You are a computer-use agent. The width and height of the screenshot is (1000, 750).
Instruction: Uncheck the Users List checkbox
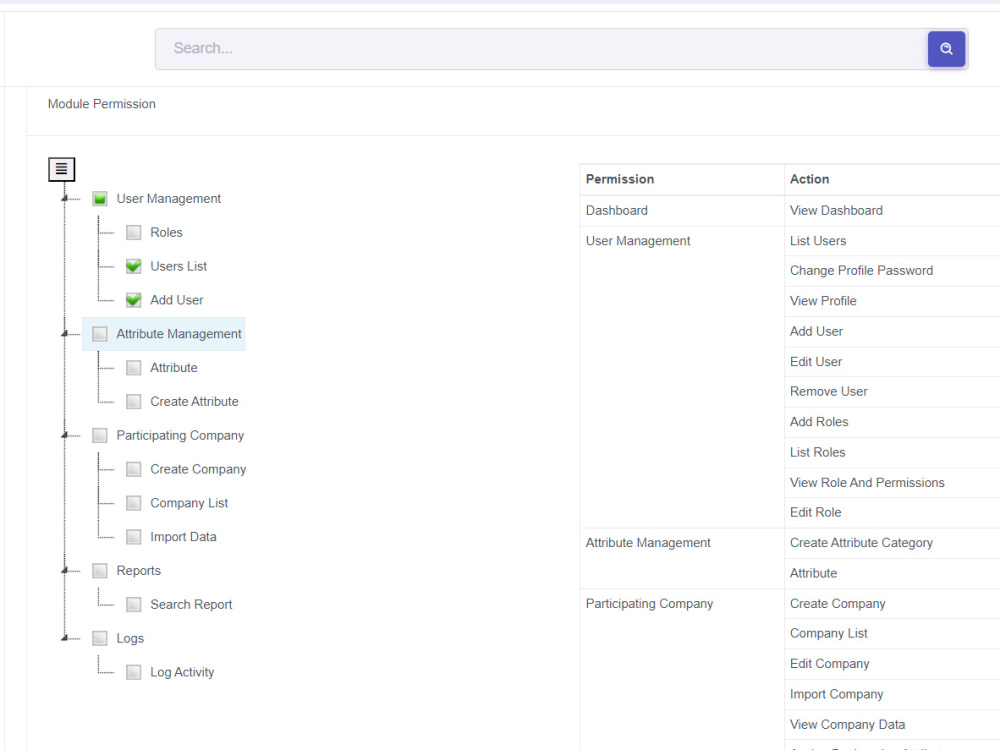coord(133,267)
